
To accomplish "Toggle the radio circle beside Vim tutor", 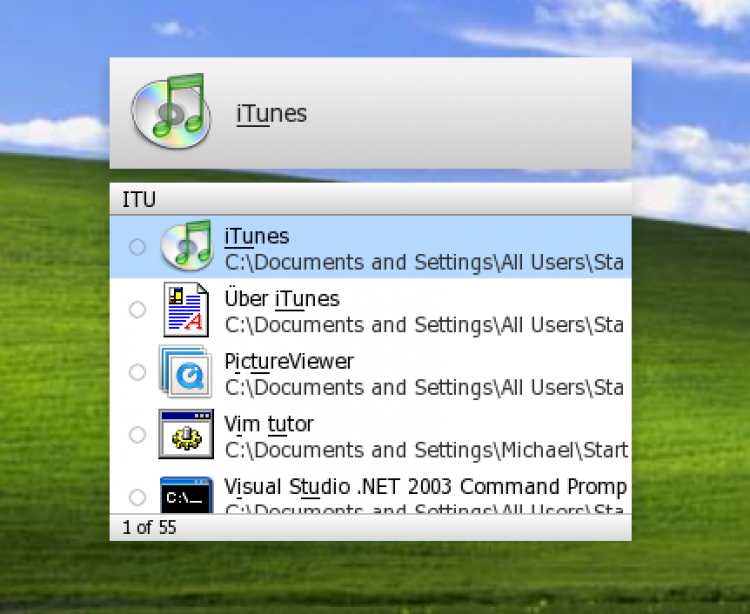I will 137,434.
